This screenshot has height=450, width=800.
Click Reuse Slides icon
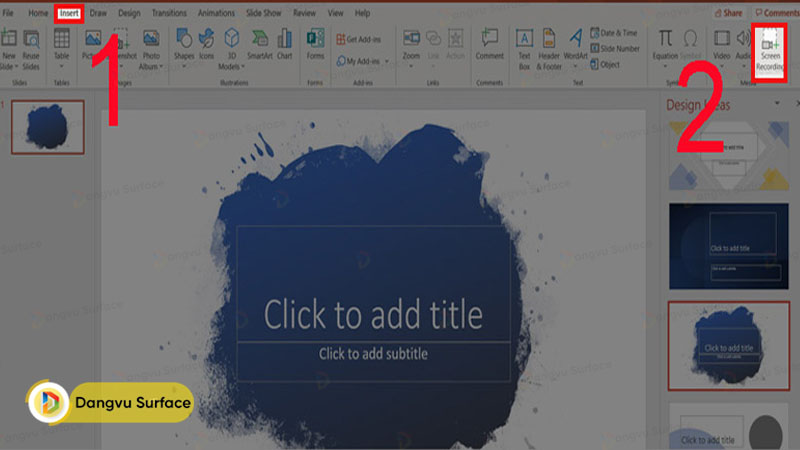[31, 49]
